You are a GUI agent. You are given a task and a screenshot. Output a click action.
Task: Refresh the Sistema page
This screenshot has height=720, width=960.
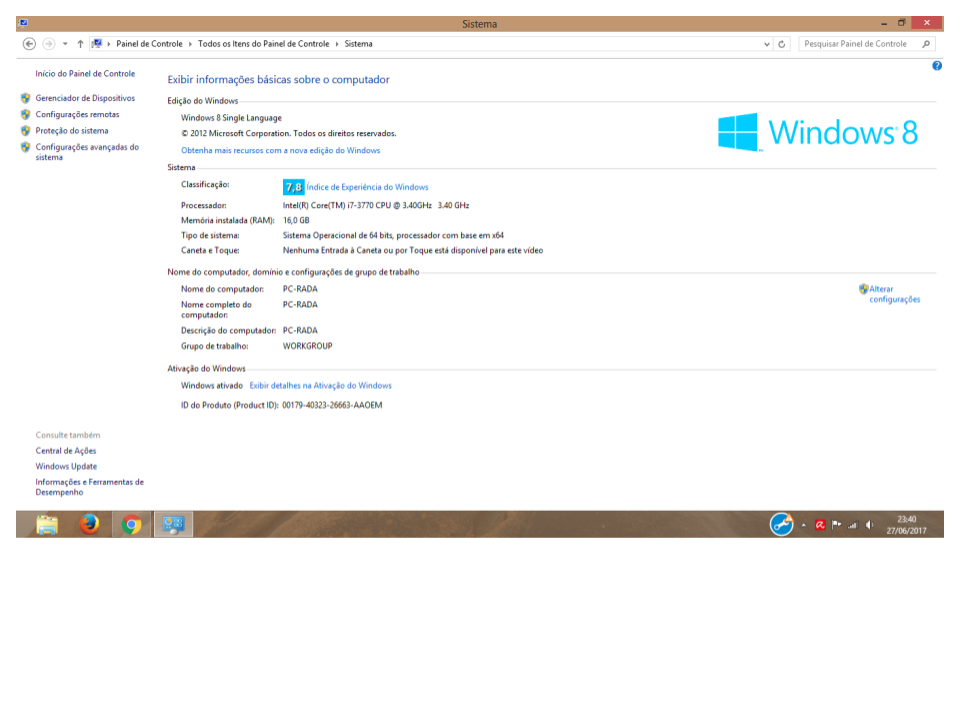782,44
